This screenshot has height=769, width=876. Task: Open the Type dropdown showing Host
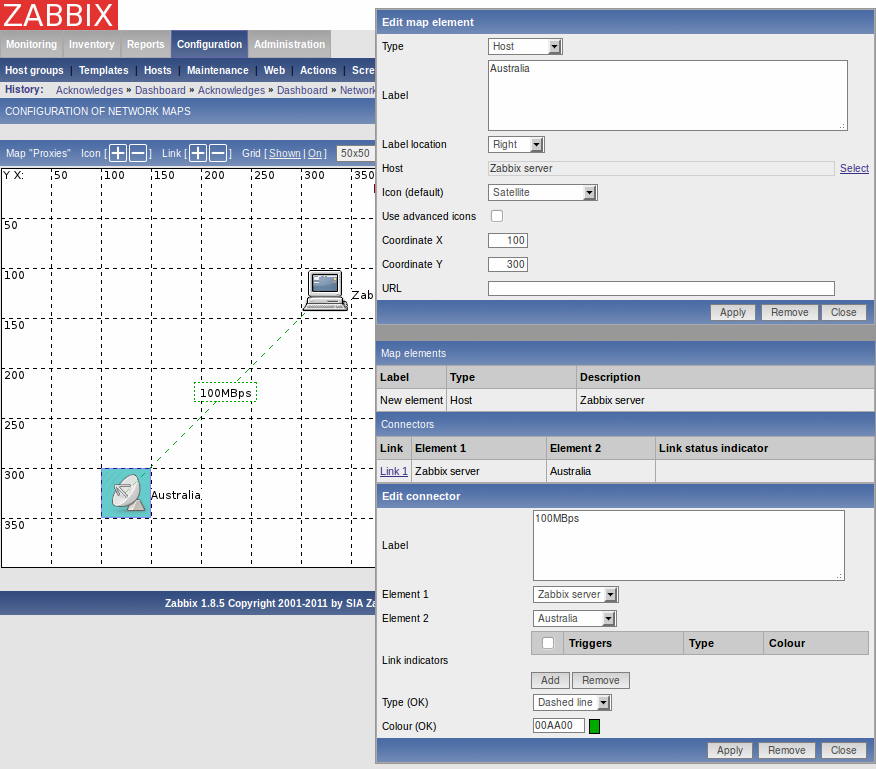coord(525,46)
